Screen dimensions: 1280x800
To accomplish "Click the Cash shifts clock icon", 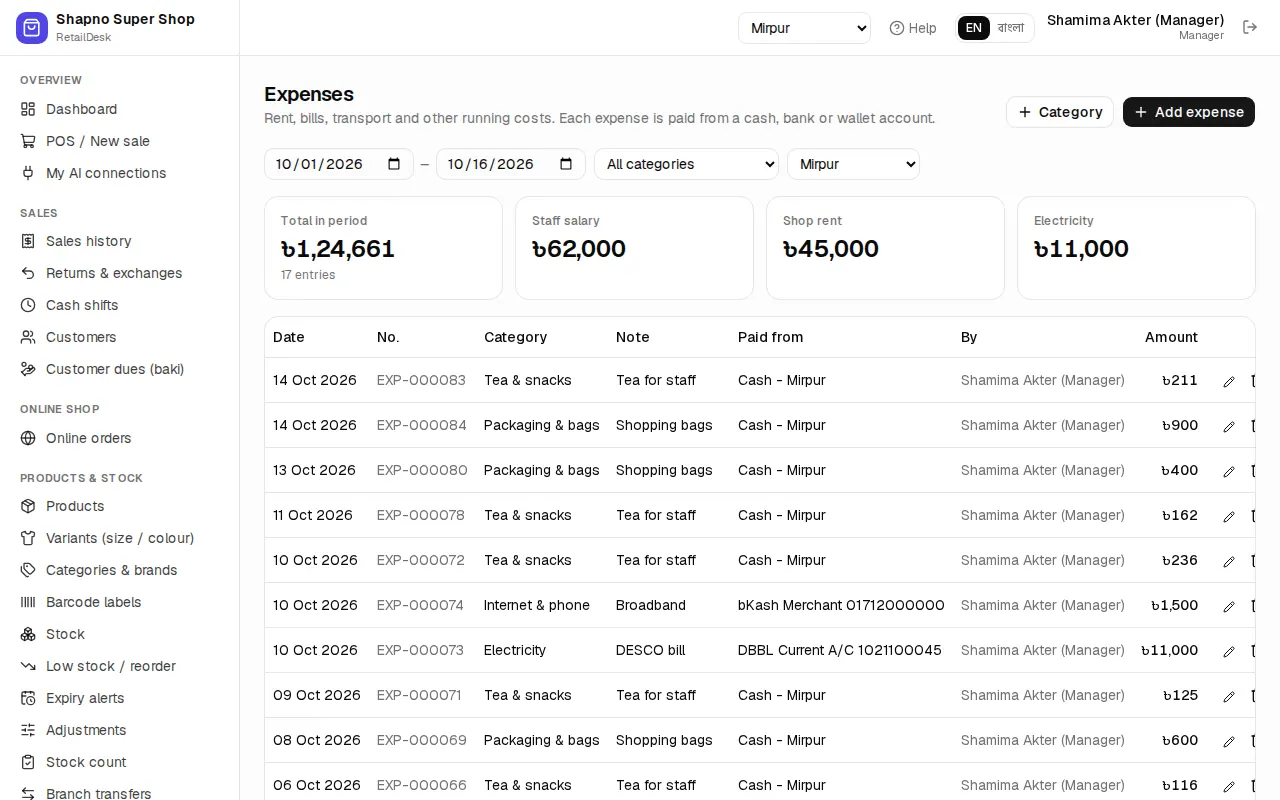I will tap(28, 305).
